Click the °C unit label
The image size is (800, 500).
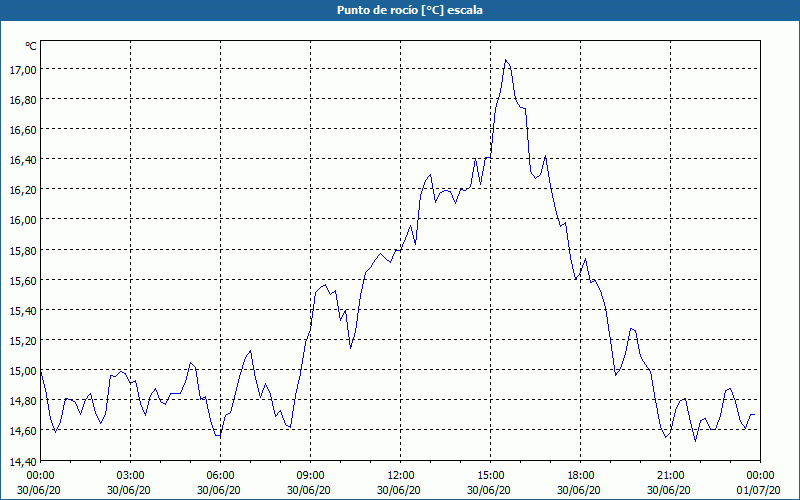31,46
